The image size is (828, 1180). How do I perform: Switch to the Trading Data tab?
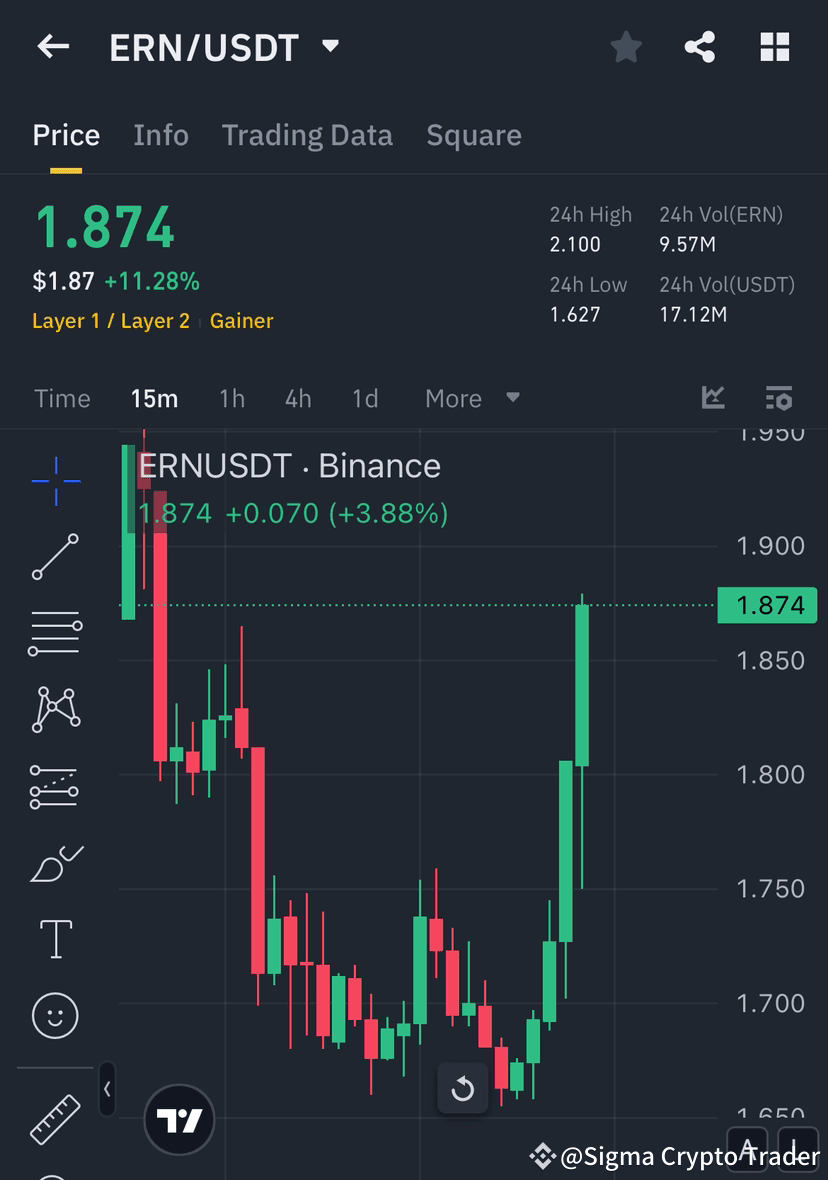307,135
